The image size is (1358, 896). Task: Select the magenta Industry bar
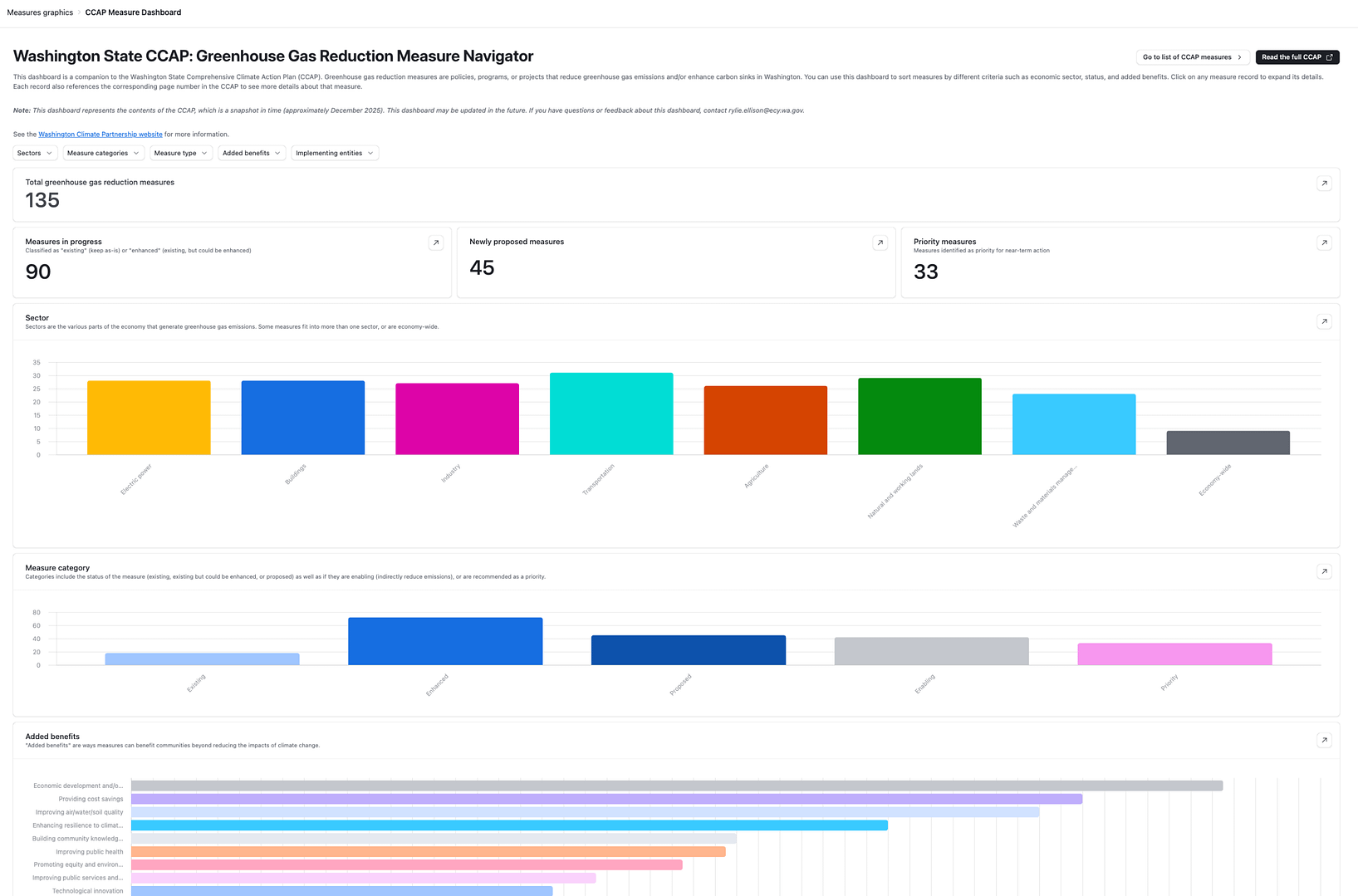[457, 419]
